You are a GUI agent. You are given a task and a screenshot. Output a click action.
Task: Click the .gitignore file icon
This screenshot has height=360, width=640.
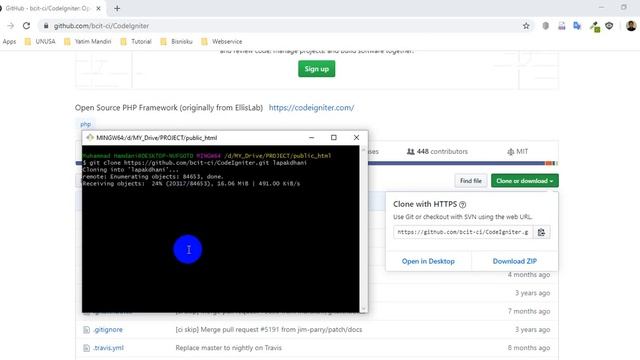(86, 330)
